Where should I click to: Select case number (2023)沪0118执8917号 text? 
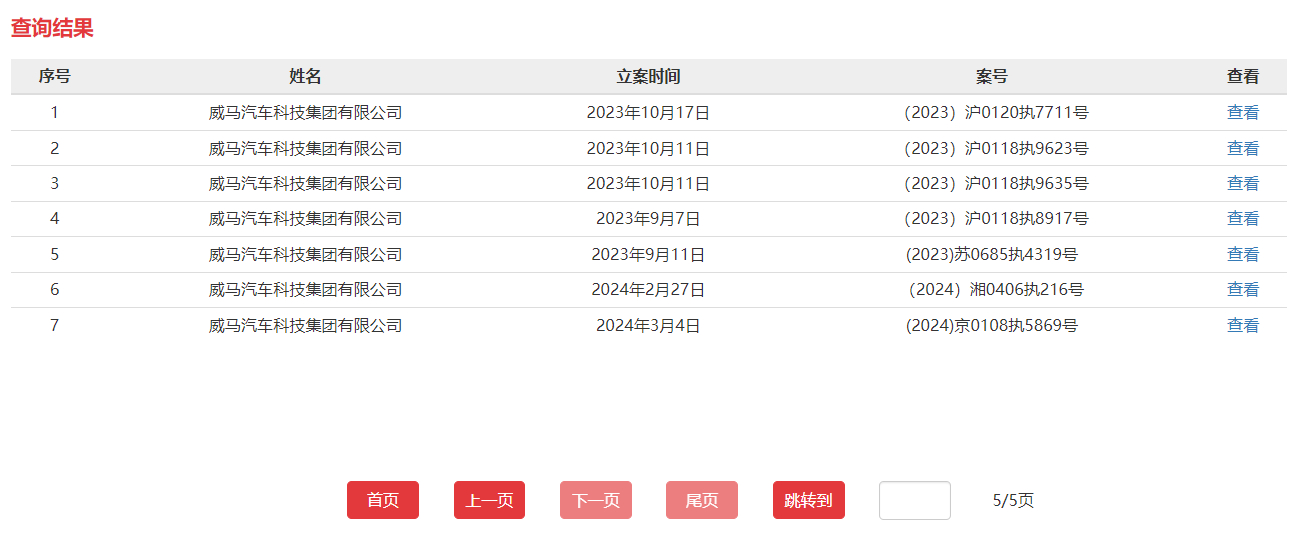point(995,219)
